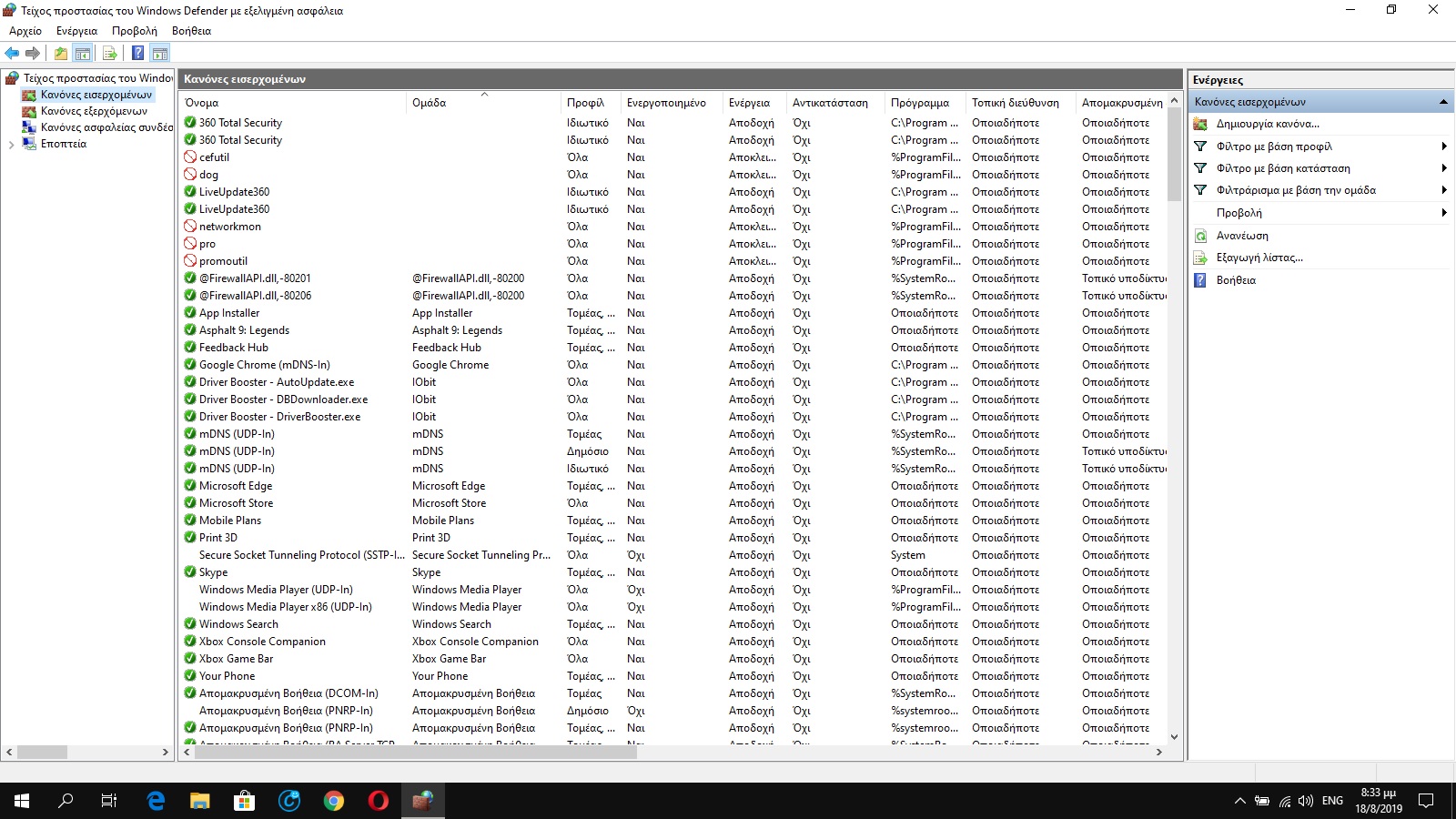This screenshot has height=819, width=1456.
Task: Expand the Εποπτεία tree node
Action: coord(11,144)
